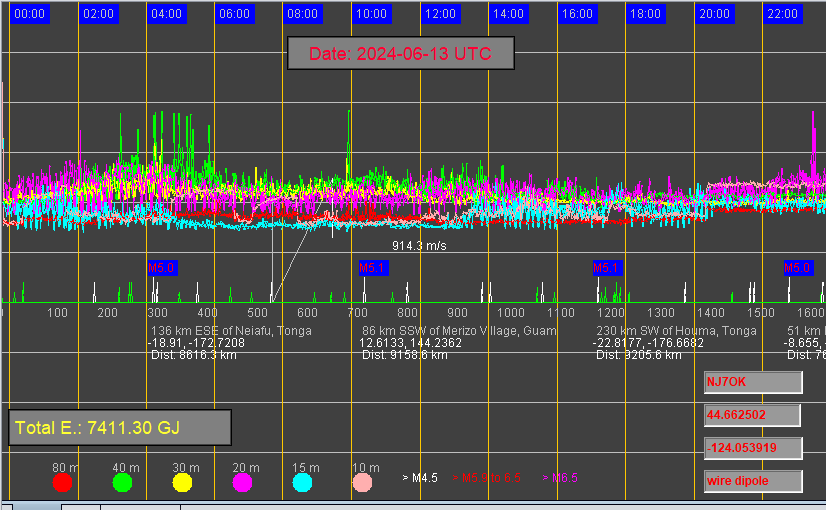Select the M5.1 marker above Merizo Village, Guam
The height and width of the screenshot is (510, 826).
373,267
